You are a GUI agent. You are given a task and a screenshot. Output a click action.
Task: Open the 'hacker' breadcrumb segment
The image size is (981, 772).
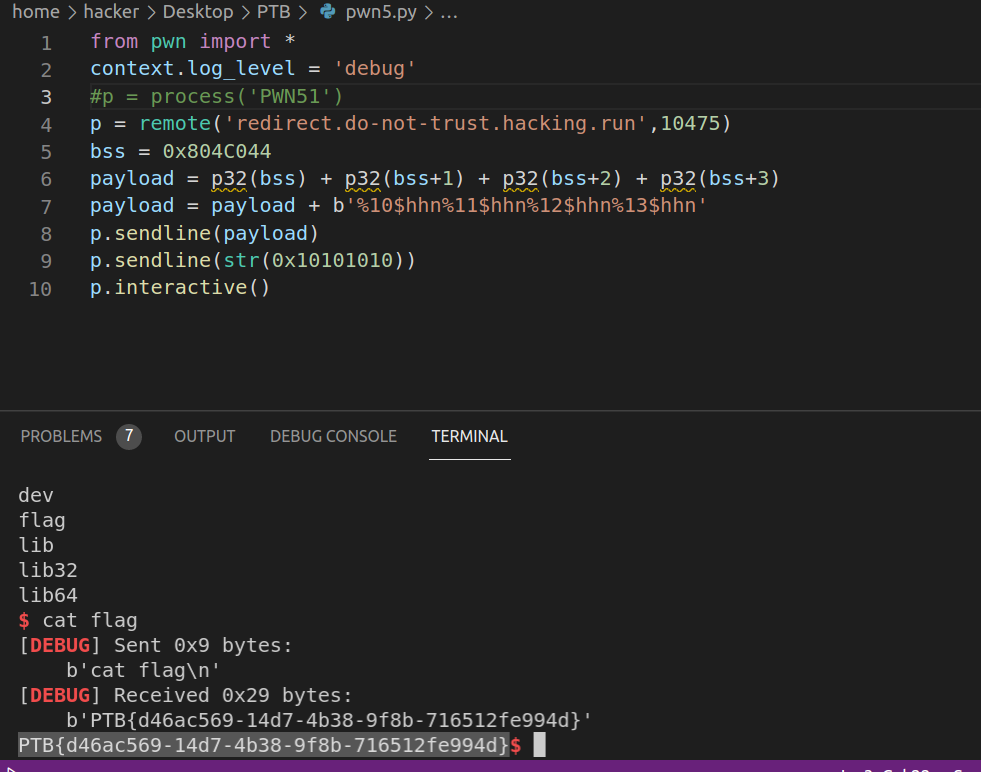pyautogui.click(x=111, y=12)
